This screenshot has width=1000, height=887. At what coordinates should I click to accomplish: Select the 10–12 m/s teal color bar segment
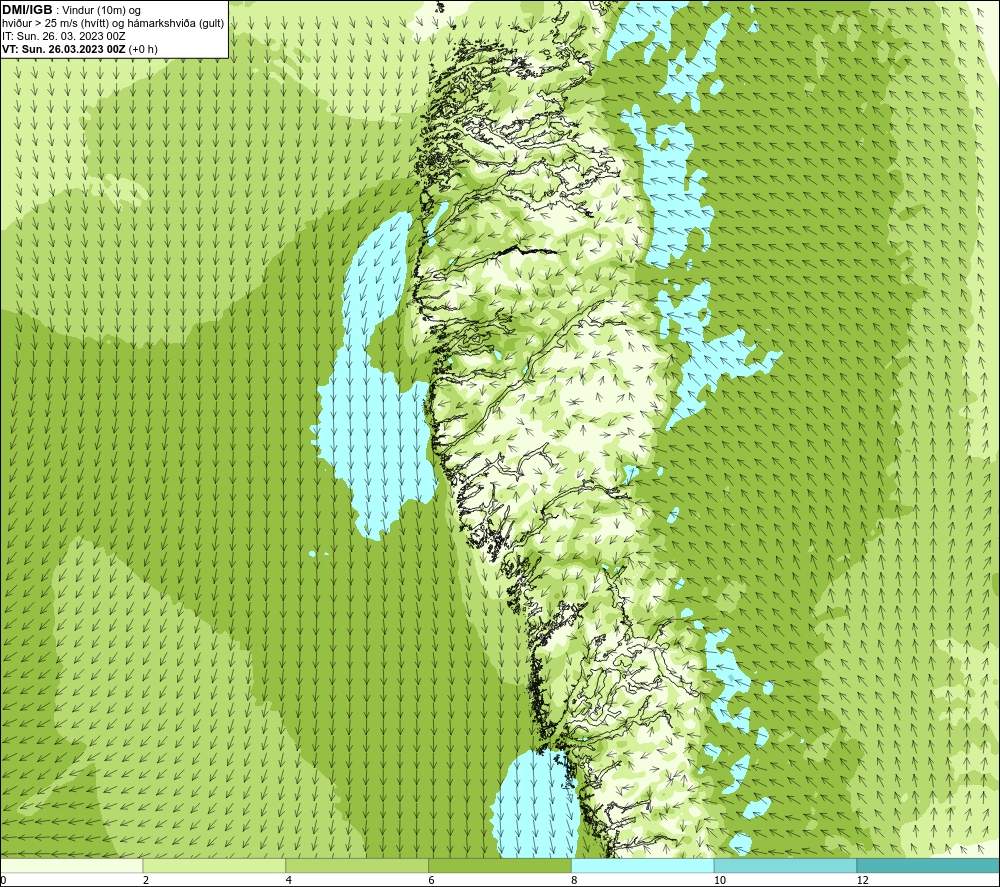786,865
